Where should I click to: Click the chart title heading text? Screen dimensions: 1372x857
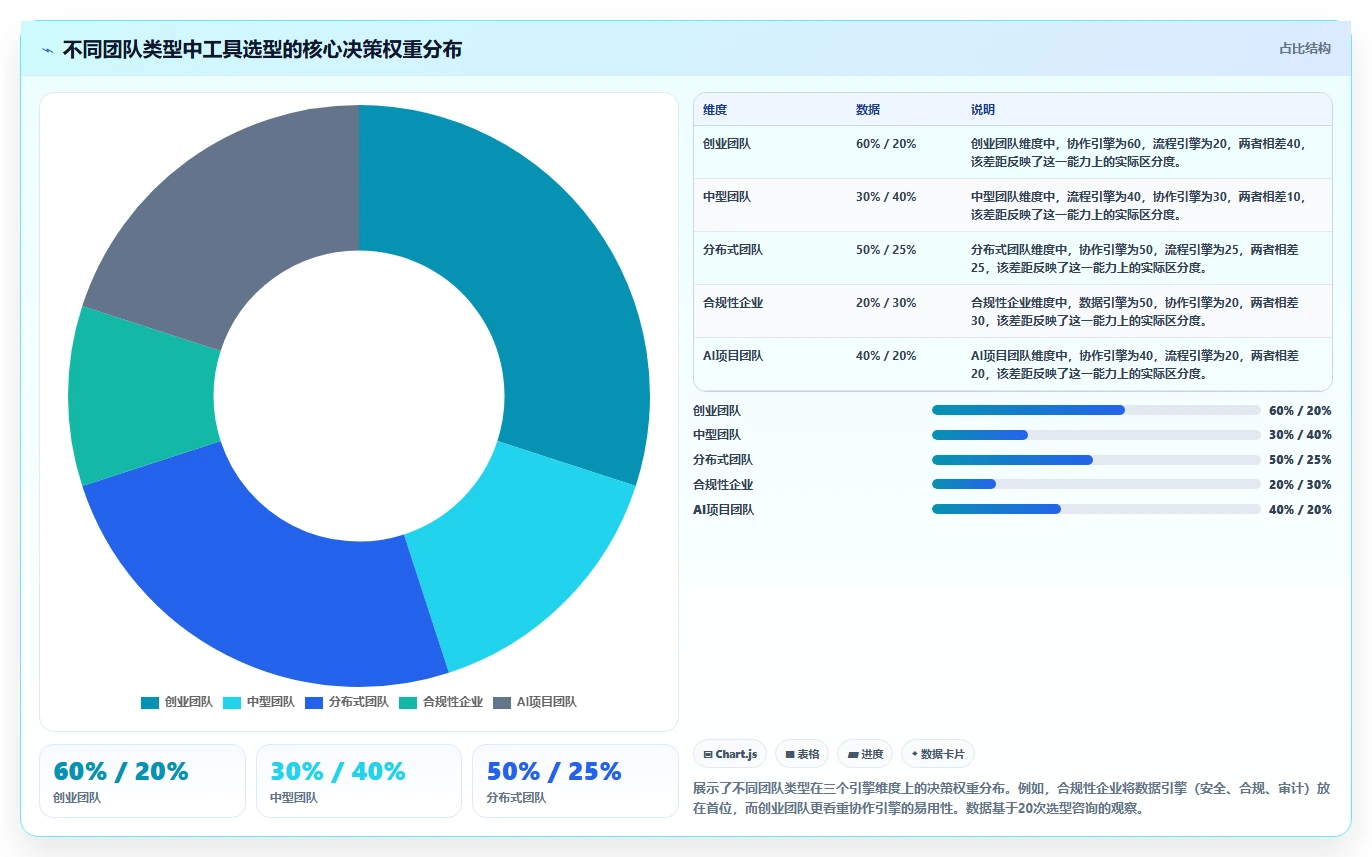point(262,49)
